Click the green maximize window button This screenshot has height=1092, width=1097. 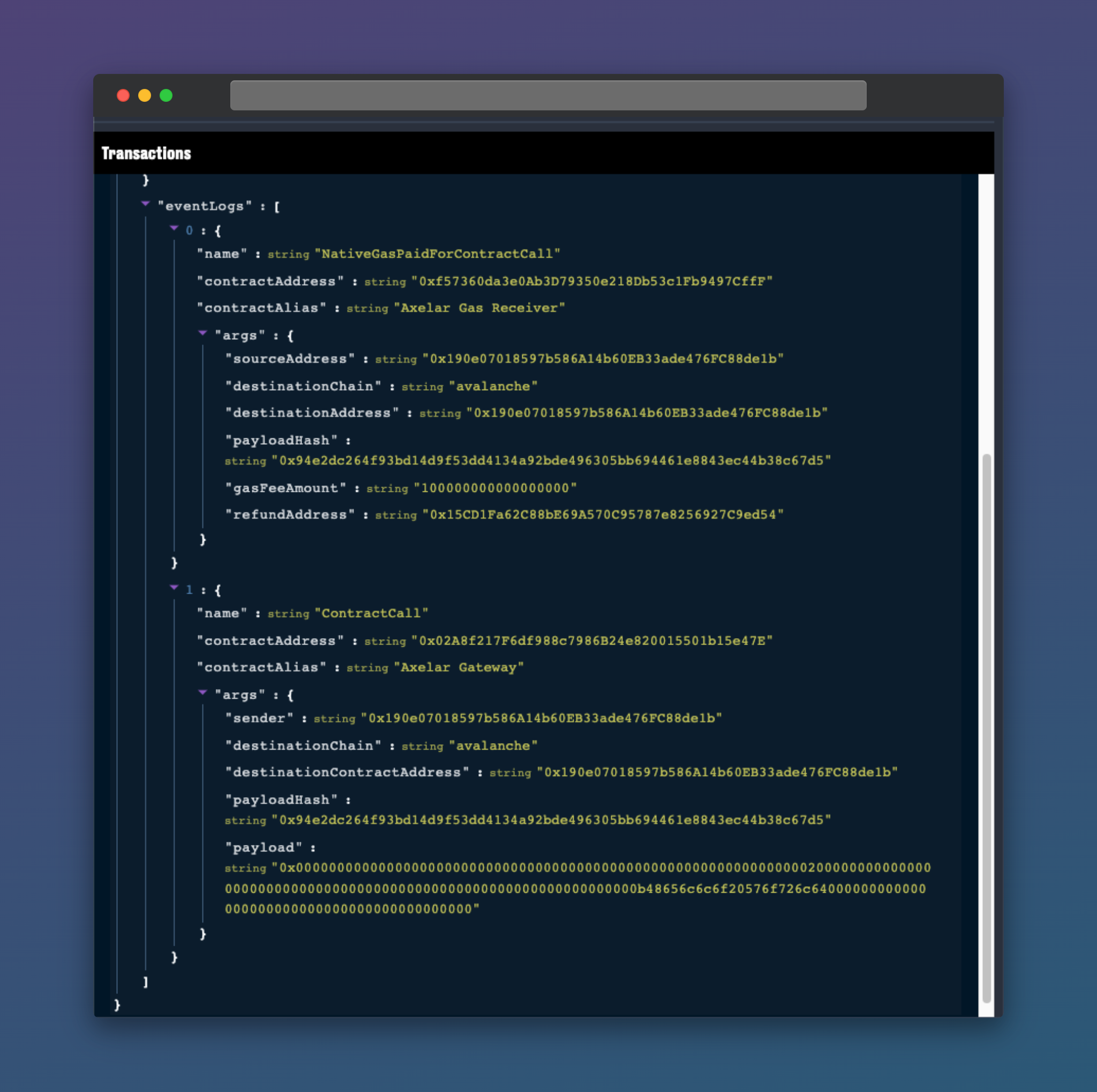(167, 95)
